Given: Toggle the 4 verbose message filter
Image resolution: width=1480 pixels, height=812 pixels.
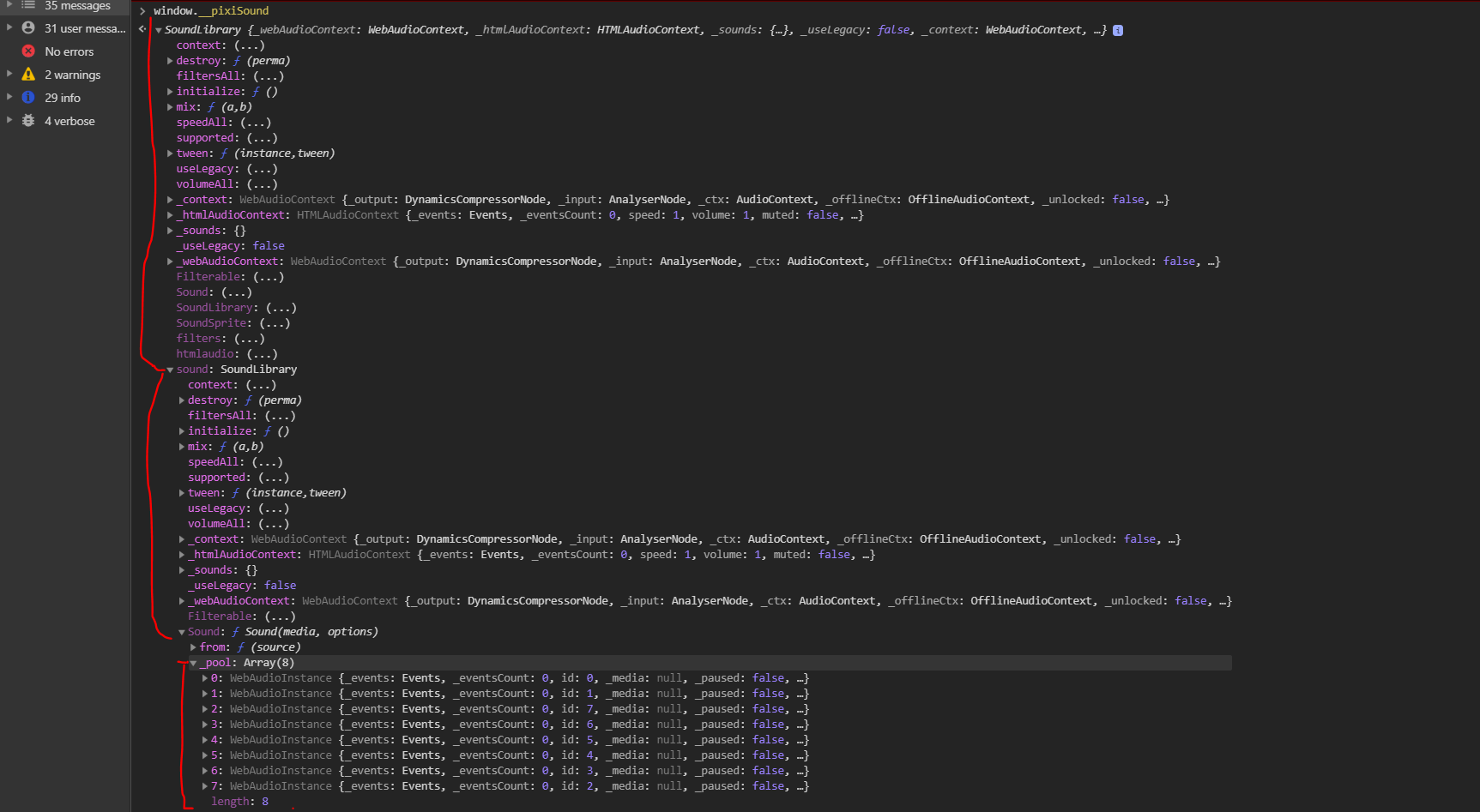Looking at the screenshot, I should click(69, 120).
